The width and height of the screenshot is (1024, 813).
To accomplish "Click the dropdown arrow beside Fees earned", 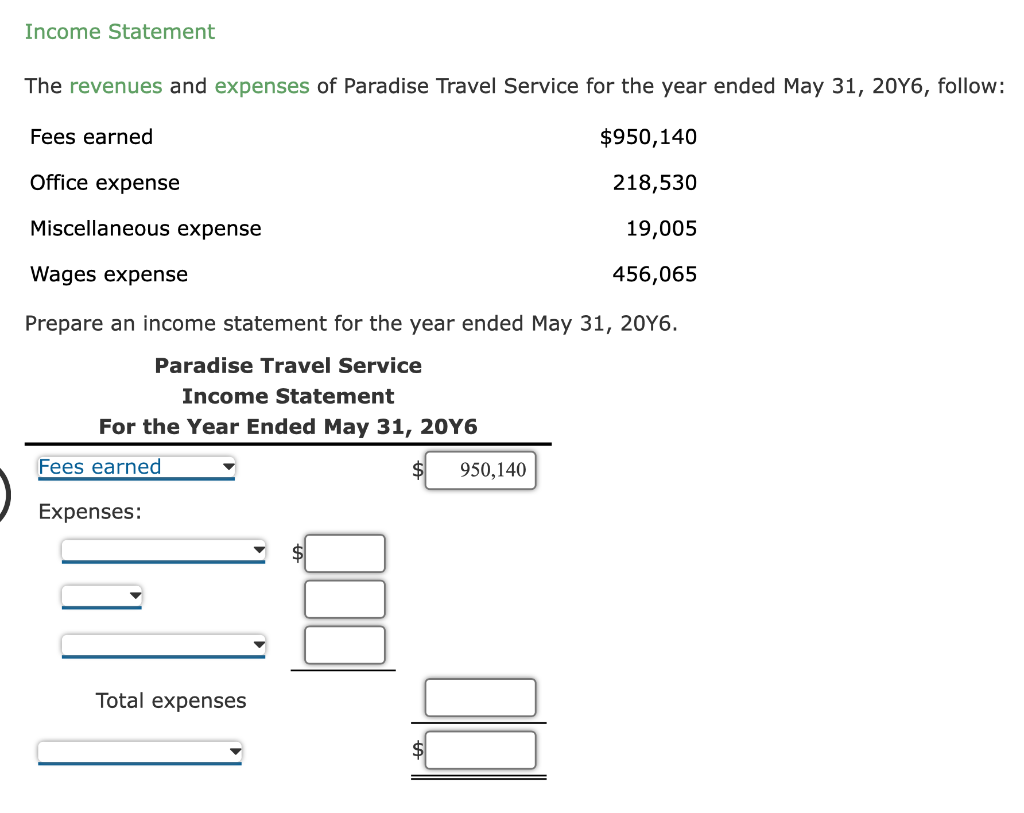I will (227, 467).
